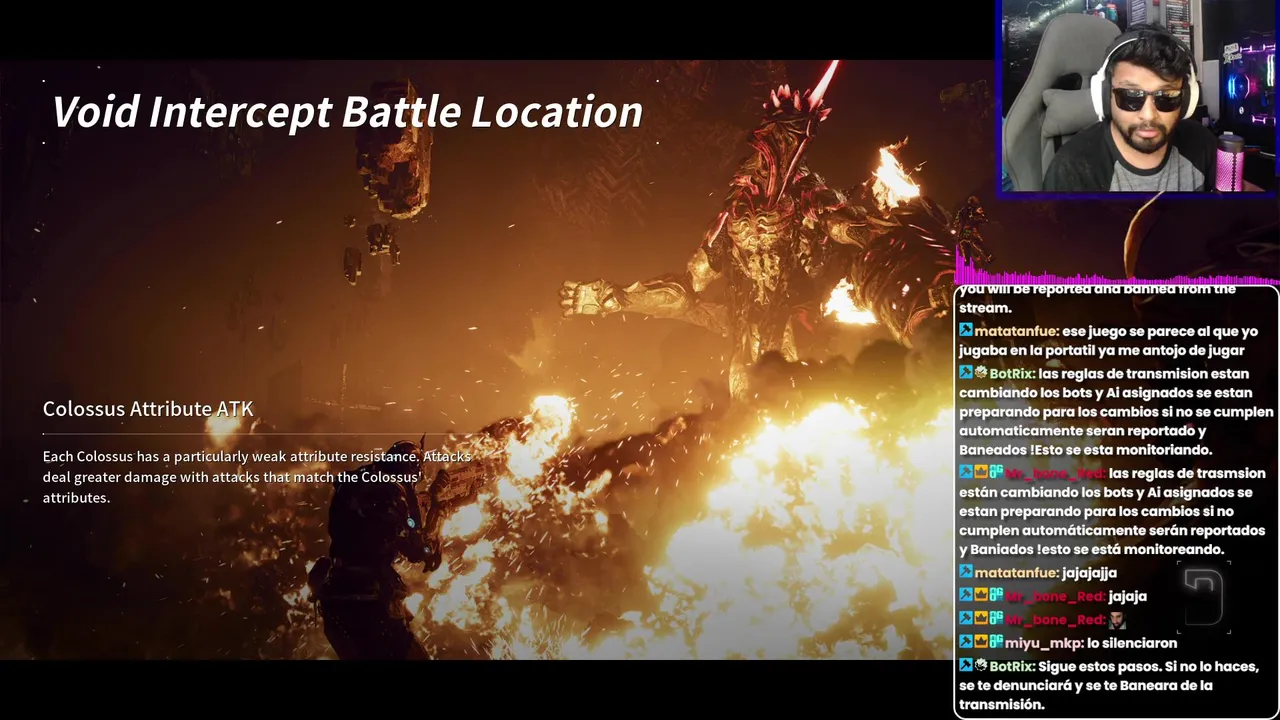Click the crown badge on the 'jajaja' message
1280x720 pixels.
[981, 596]
